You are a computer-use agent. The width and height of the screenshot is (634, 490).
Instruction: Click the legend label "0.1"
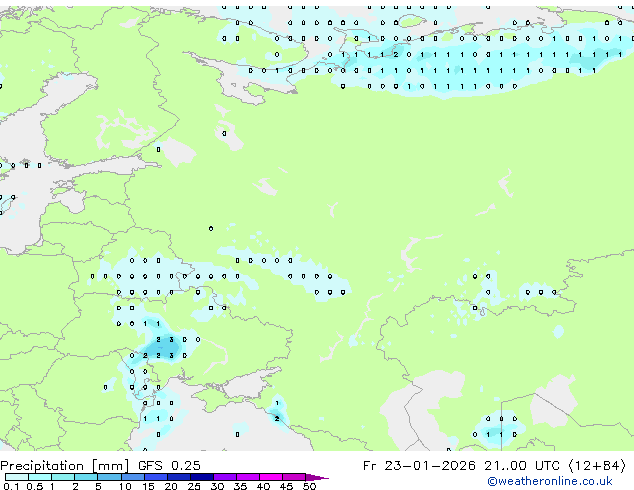coord(11,486)
